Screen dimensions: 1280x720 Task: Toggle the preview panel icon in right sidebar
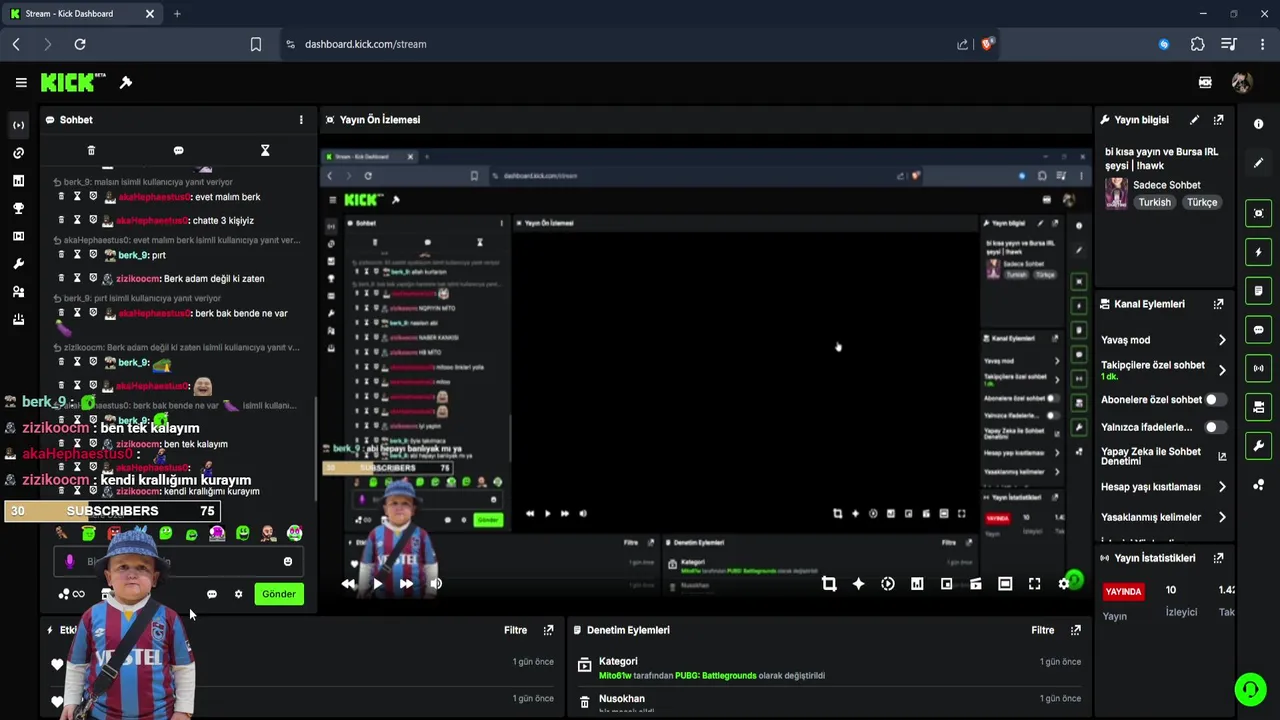(1258, 213)
